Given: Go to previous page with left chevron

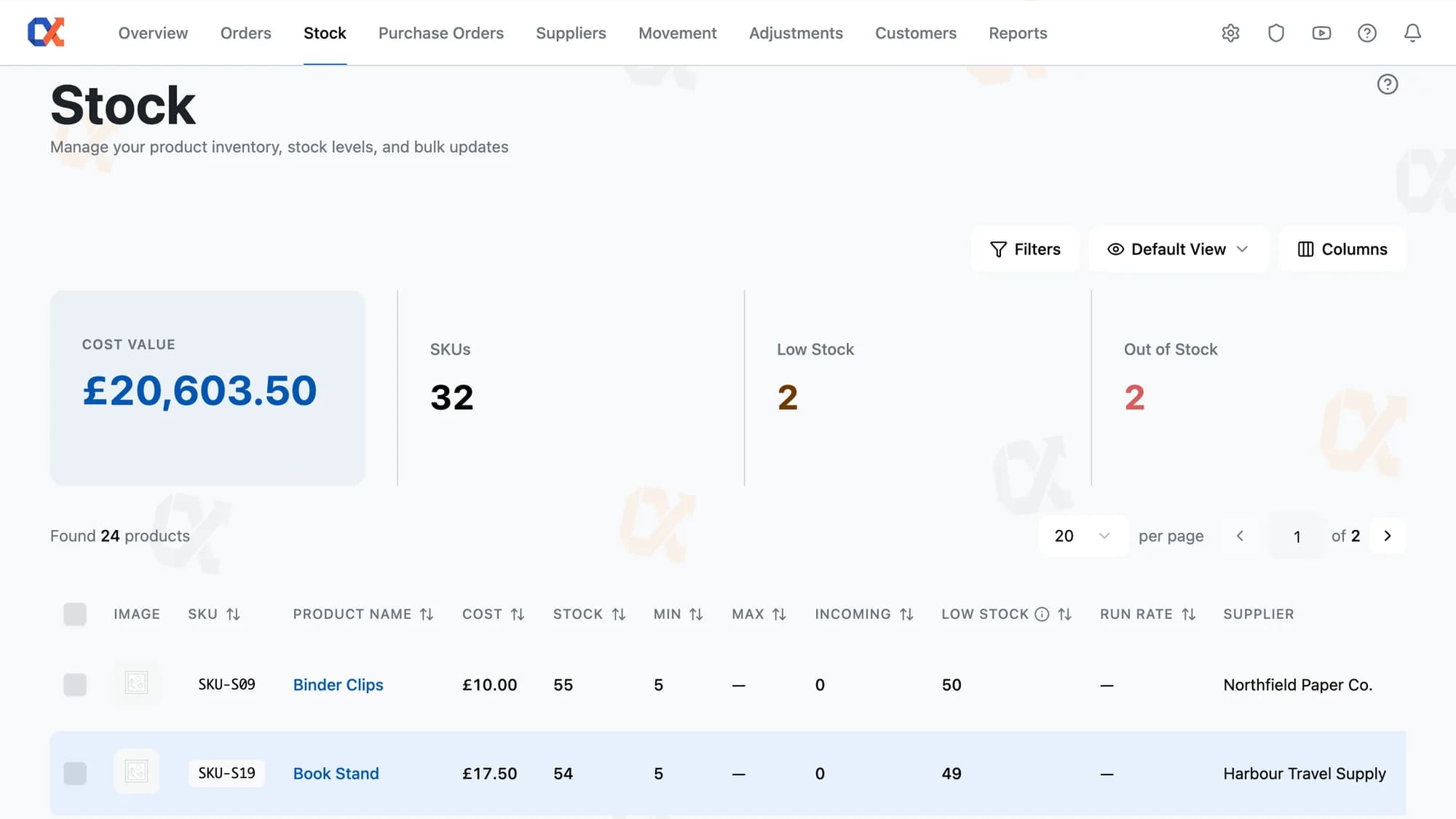Looking at the screenshot, I should point(1240,536).
